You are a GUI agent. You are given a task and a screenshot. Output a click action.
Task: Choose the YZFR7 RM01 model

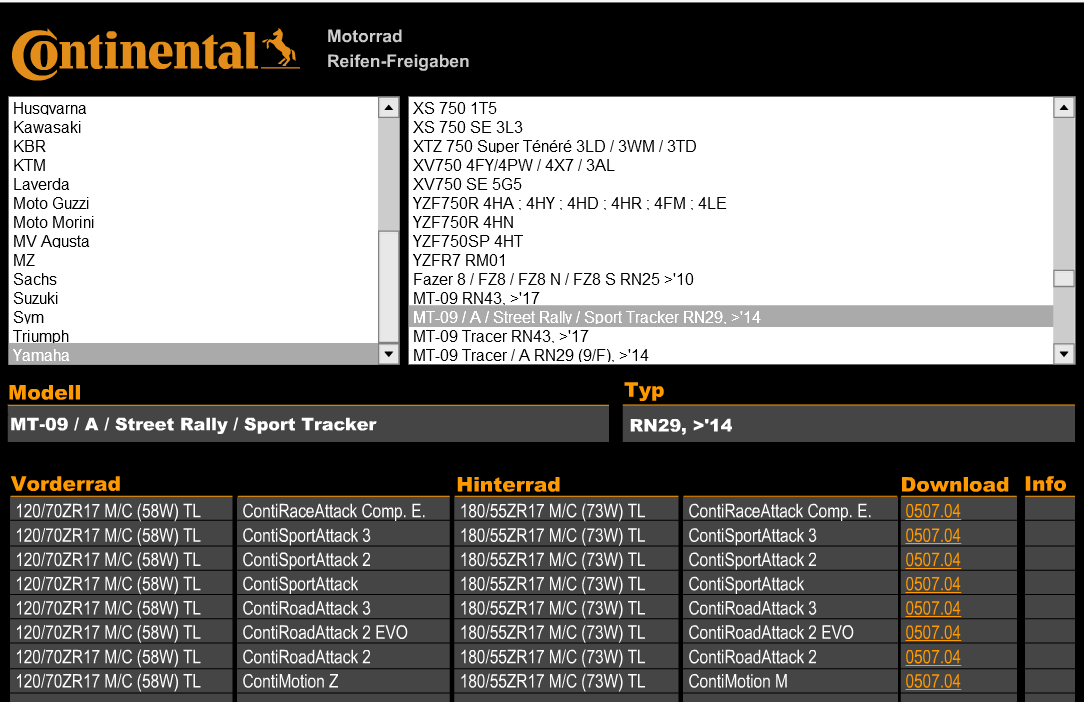click(x=467, y=260)
